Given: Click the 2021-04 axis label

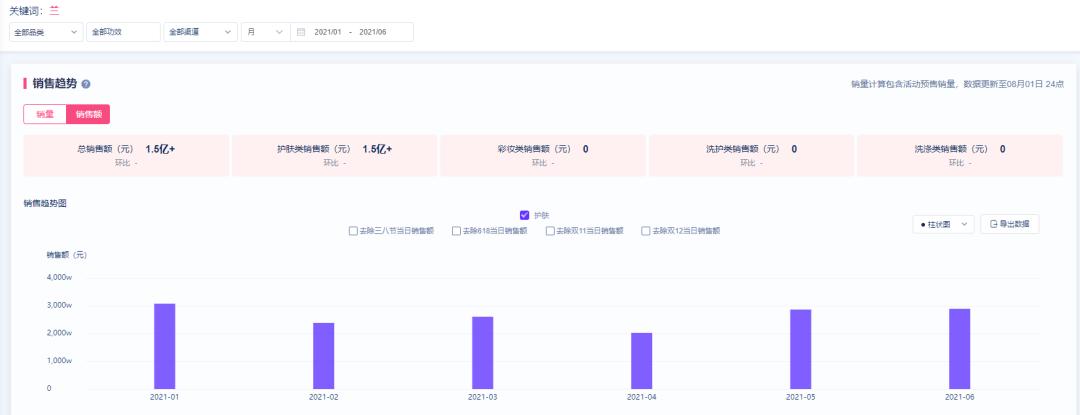Looking at the screenshot, I should tap(642, 397).
